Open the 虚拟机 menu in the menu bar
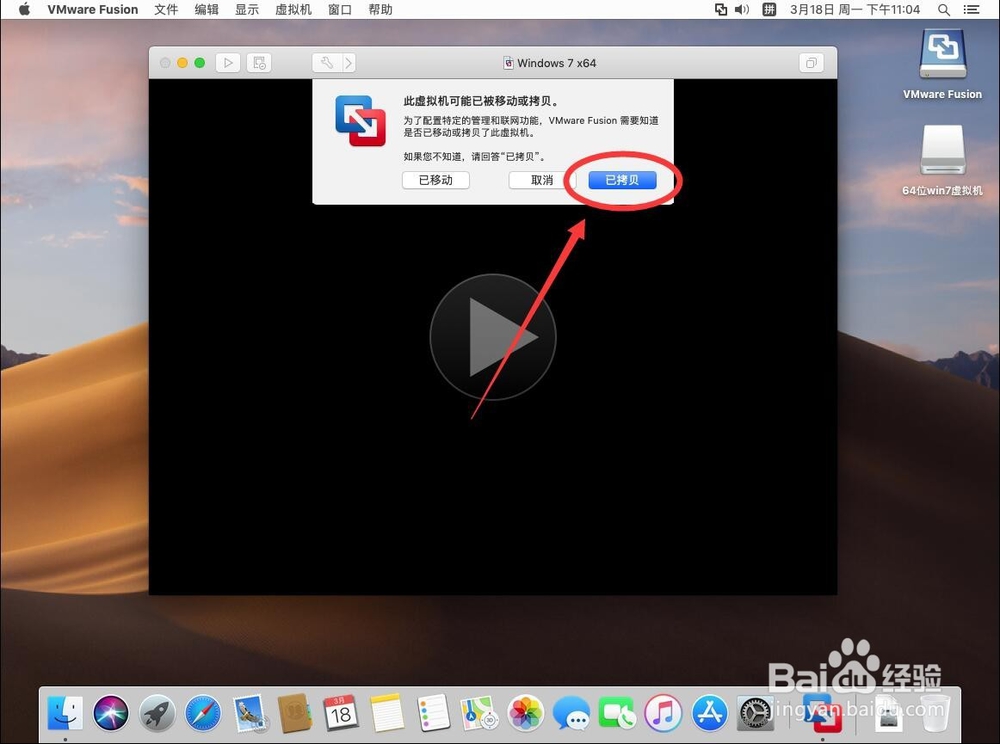 coord(293,9)
